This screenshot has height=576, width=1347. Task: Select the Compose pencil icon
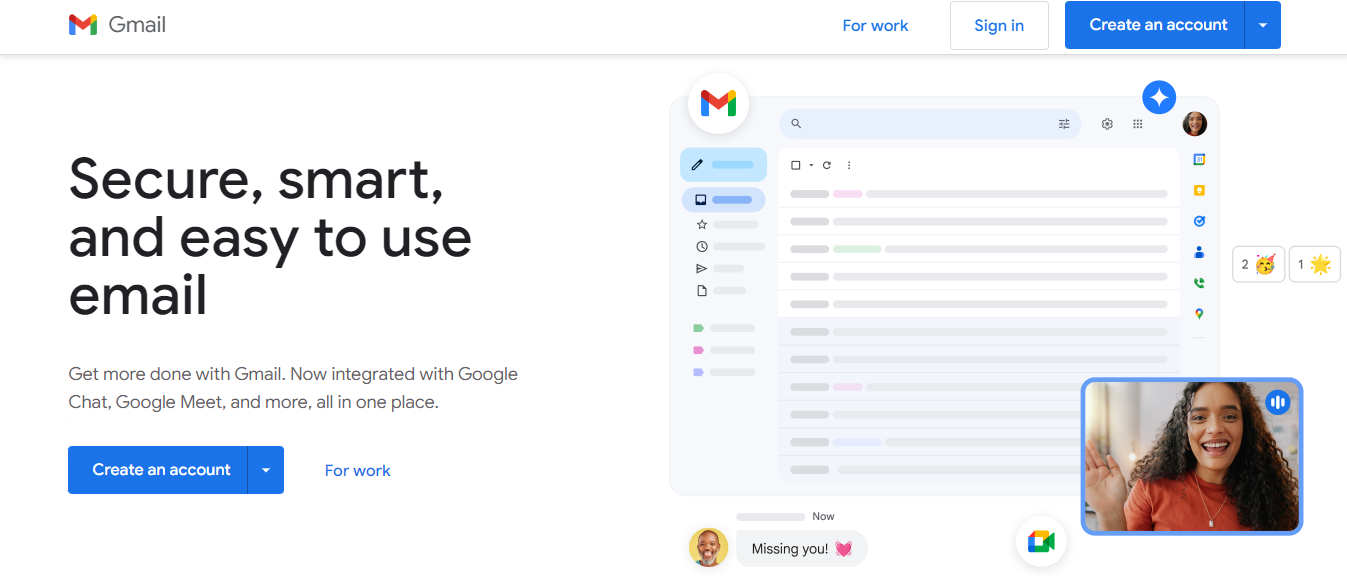[697, 164]
